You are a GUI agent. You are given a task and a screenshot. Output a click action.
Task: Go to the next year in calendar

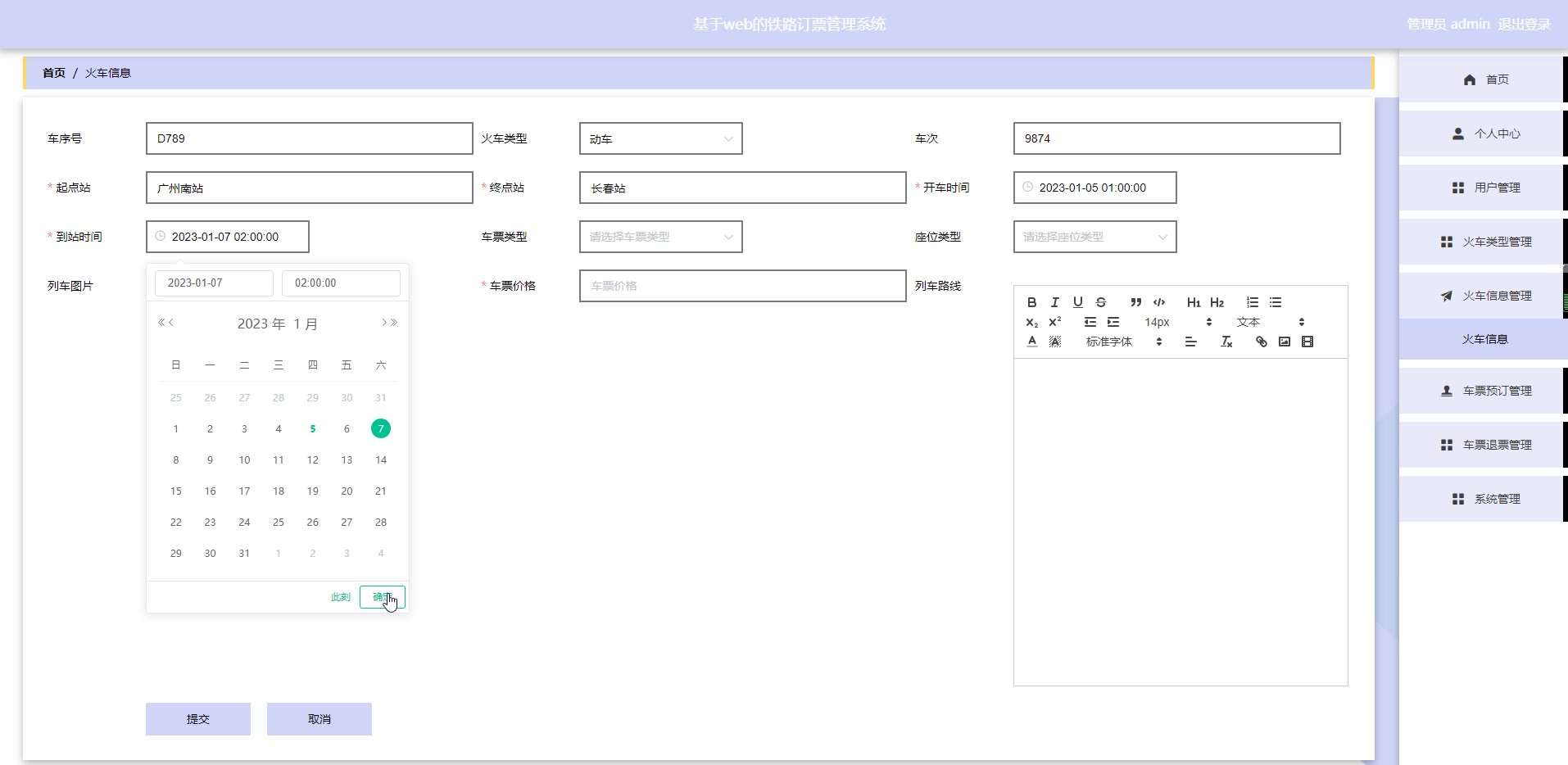click(394, 323)
